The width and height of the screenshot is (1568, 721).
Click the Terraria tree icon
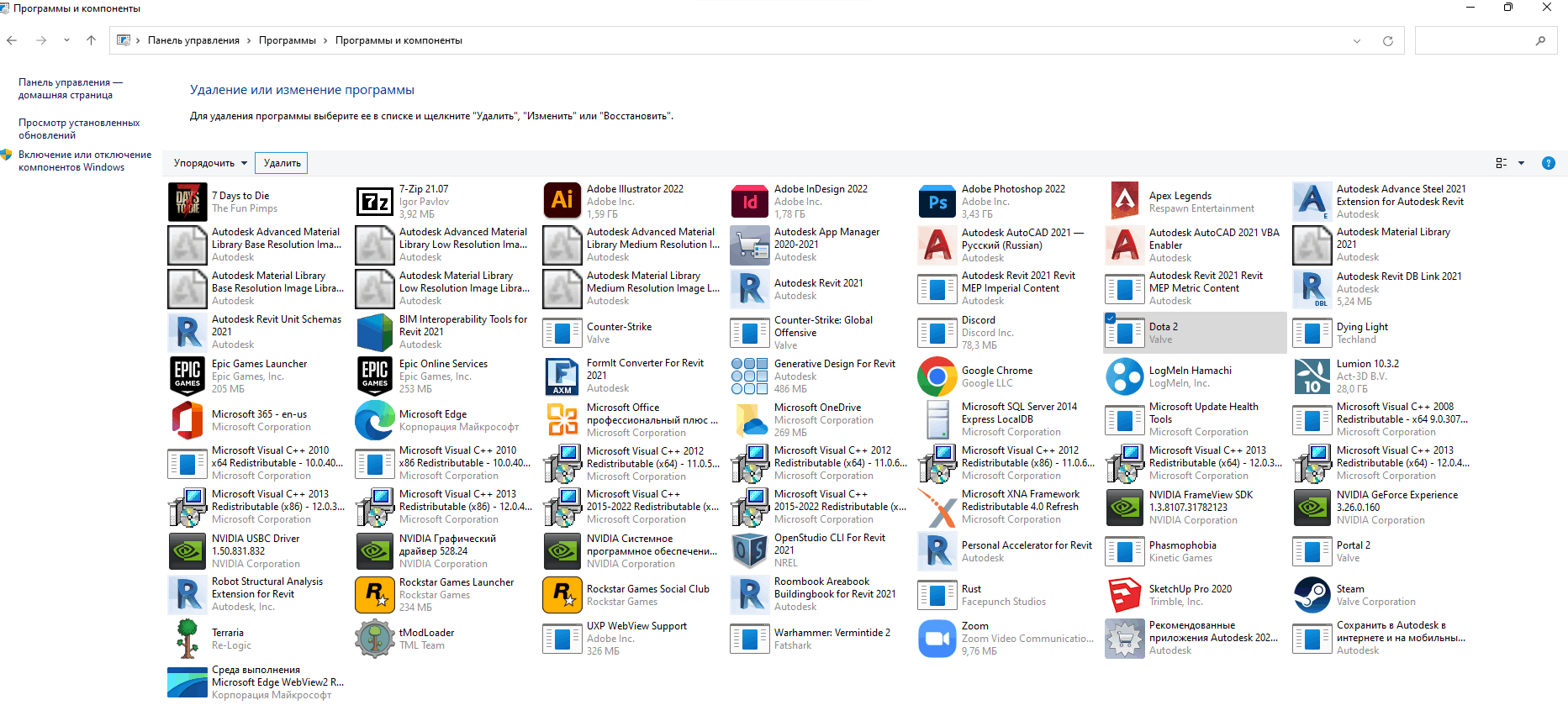(x=187, y=639)
